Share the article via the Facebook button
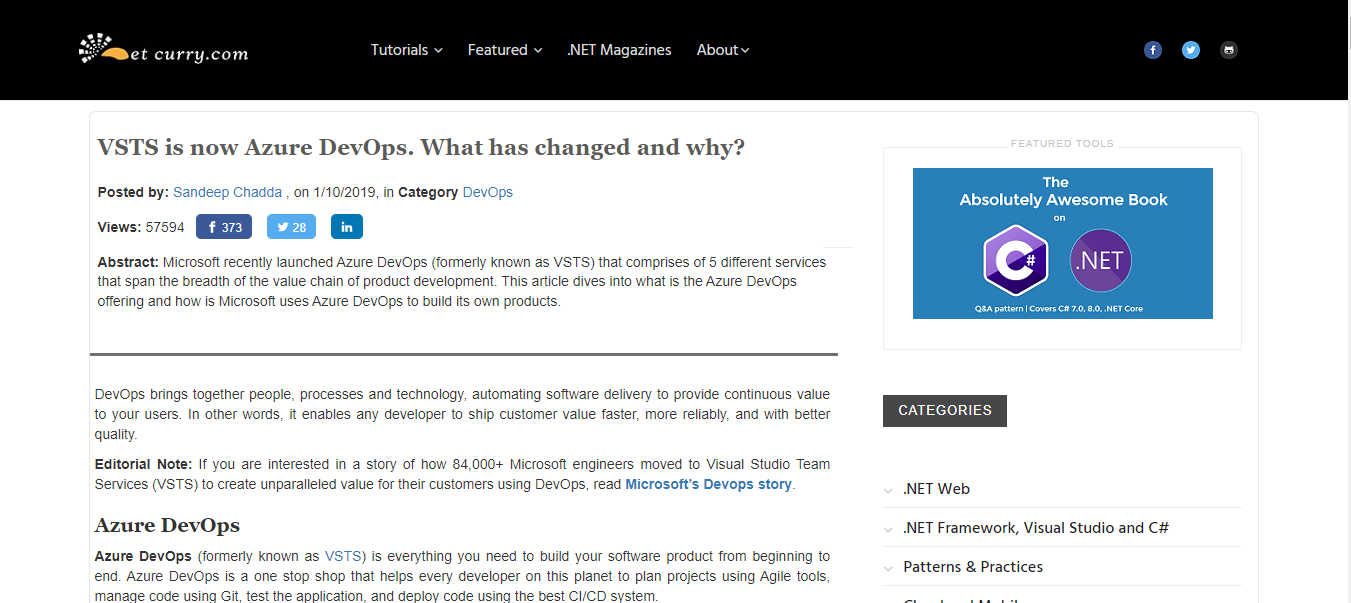1351x603 pixels. (x=224, y=226)
